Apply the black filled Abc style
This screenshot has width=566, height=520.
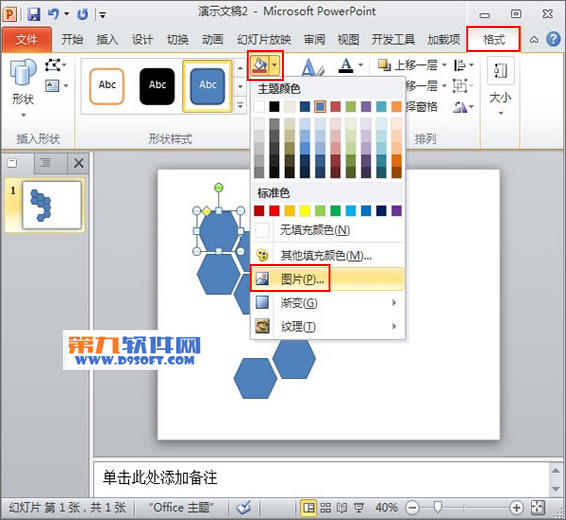(x=157, y=86)
